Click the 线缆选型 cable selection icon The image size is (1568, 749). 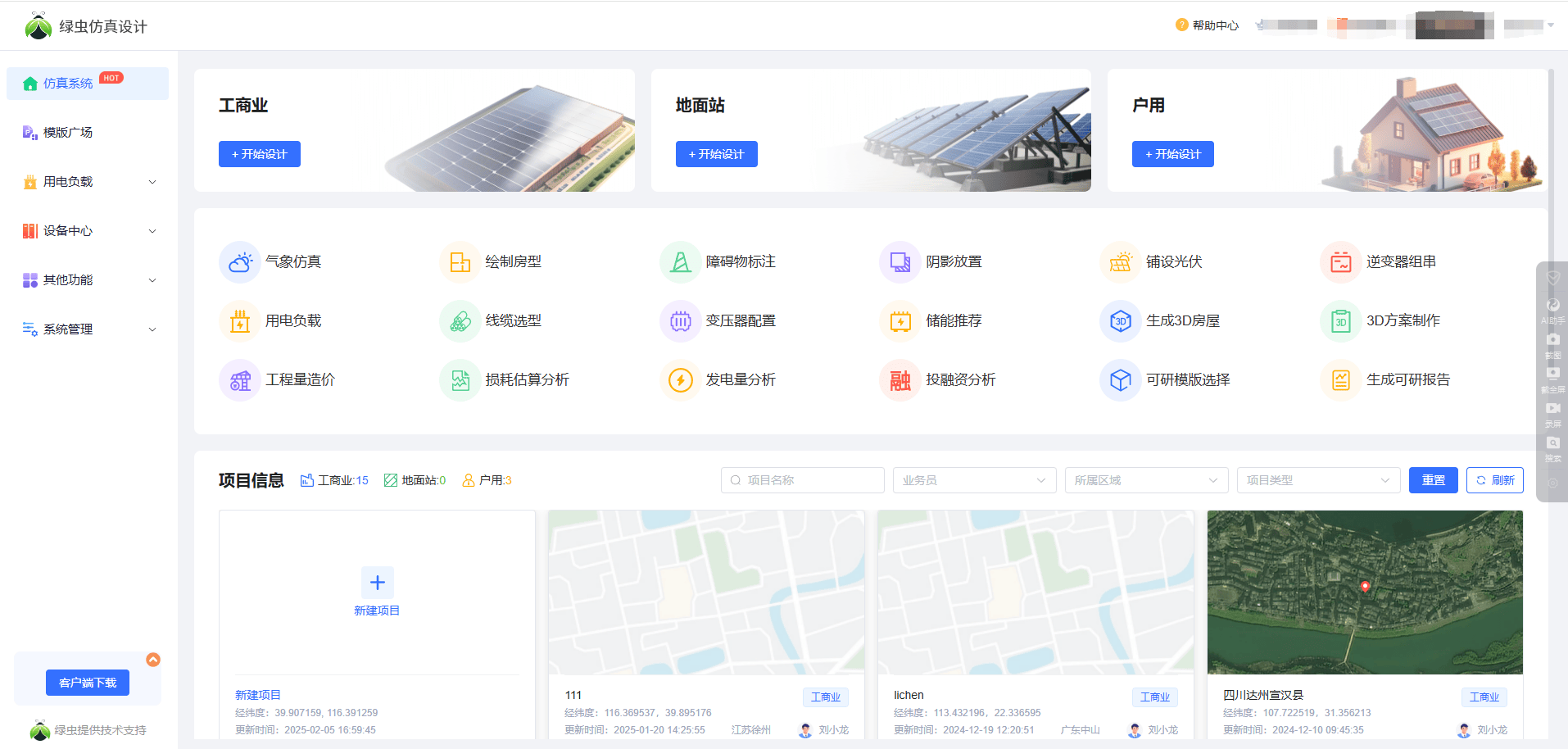click(x=460, y=321)
